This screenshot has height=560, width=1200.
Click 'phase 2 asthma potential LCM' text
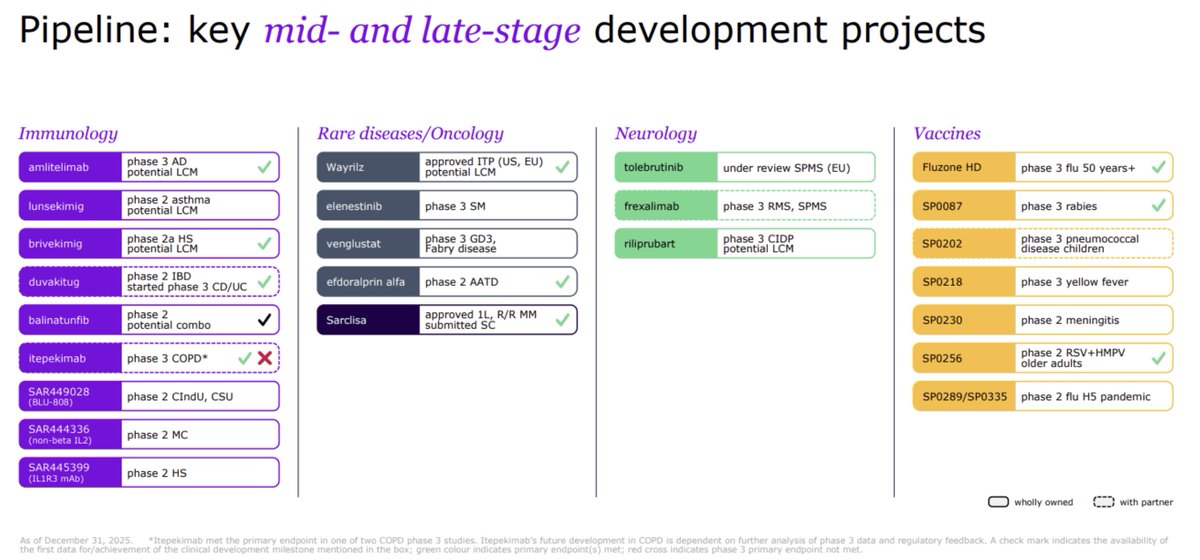[x=168, y=205]
